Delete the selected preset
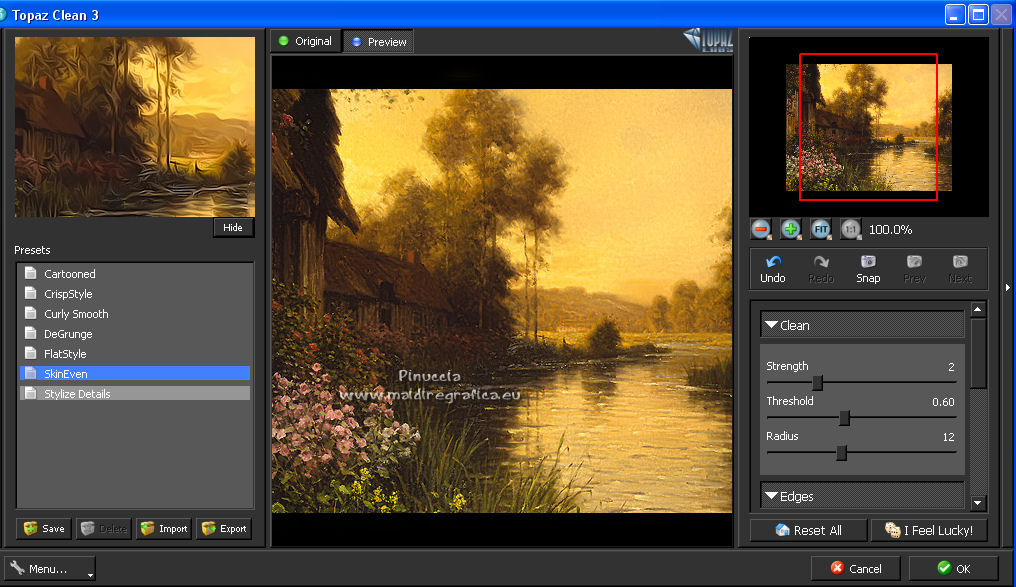 [x=104, y=529]
